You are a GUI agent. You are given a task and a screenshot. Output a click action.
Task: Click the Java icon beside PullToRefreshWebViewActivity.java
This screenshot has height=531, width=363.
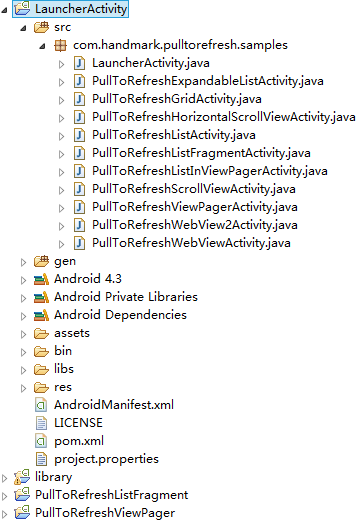coord(80,243)
